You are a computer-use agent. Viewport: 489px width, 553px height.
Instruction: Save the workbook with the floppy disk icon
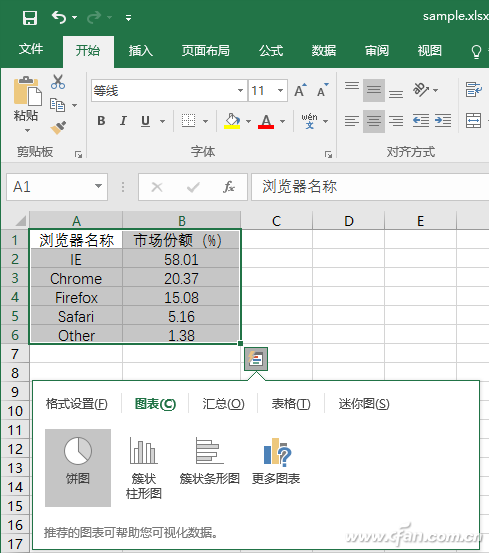point(30,17)
